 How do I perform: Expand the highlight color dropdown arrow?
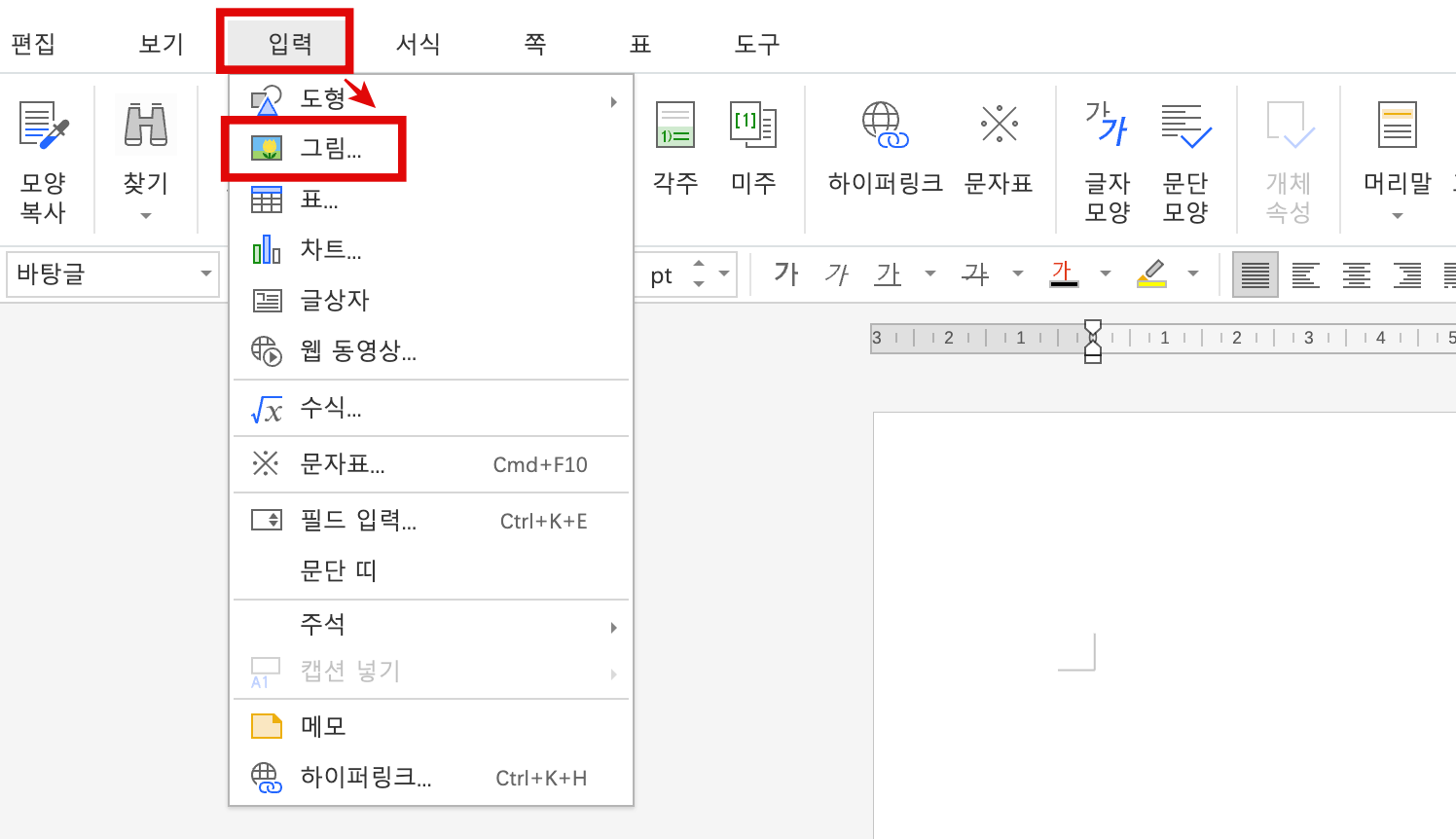tap(1193, 274)
